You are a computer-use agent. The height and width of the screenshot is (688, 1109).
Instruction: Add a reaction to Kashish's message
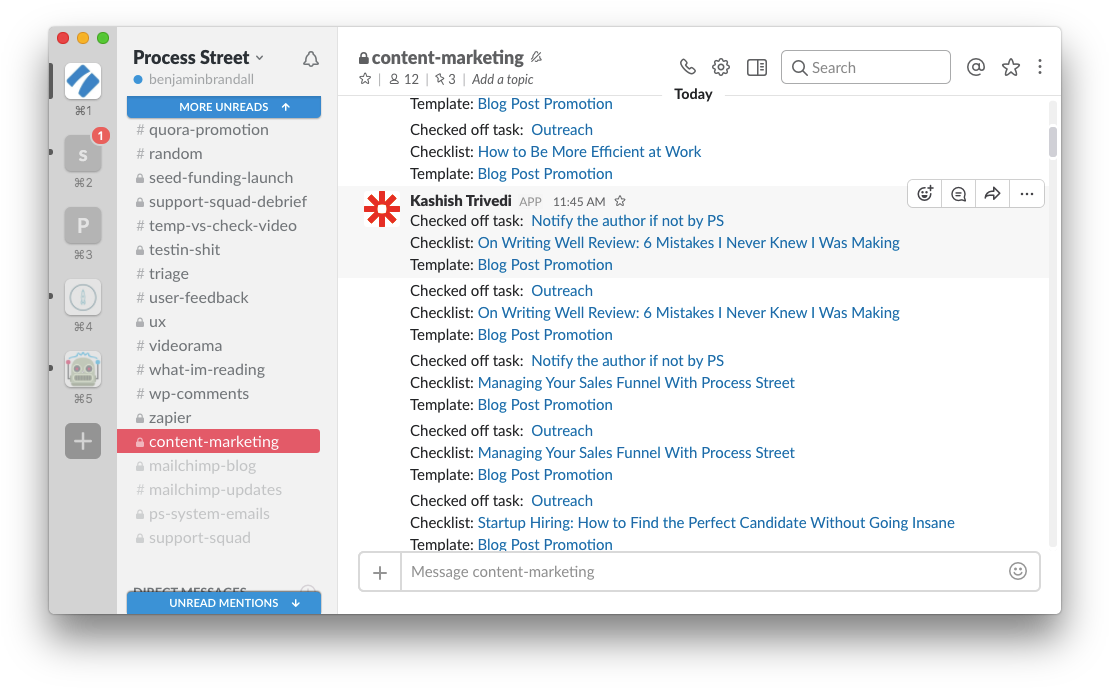(x=925, y=194)
